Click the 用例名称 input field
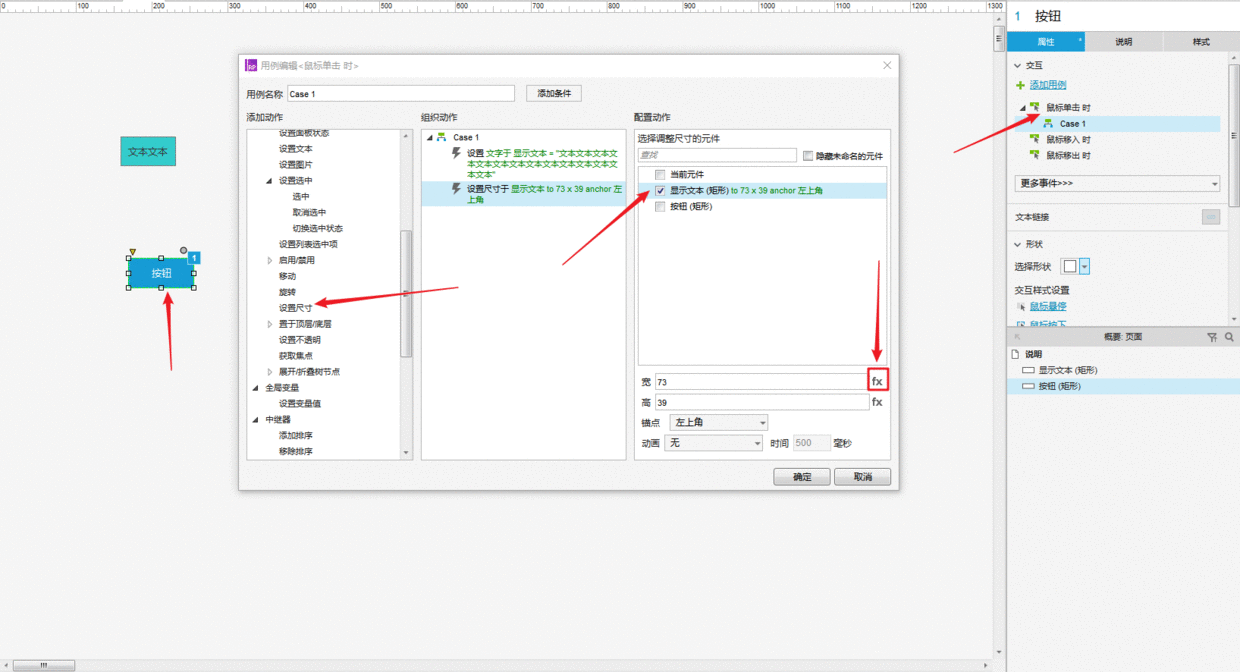The height and width of the screenshot is (672, 1240). pyautogui.click(x=400, y=94)
